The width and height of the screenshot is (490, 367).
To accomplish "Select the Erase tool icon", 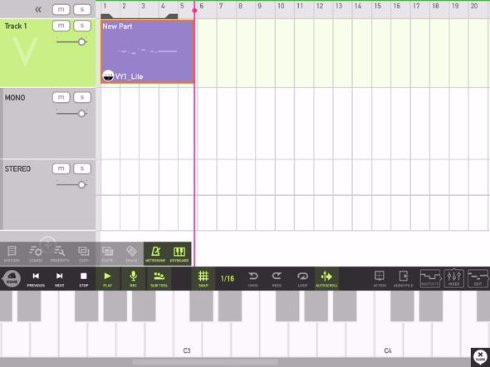I will tap(131, 254).
